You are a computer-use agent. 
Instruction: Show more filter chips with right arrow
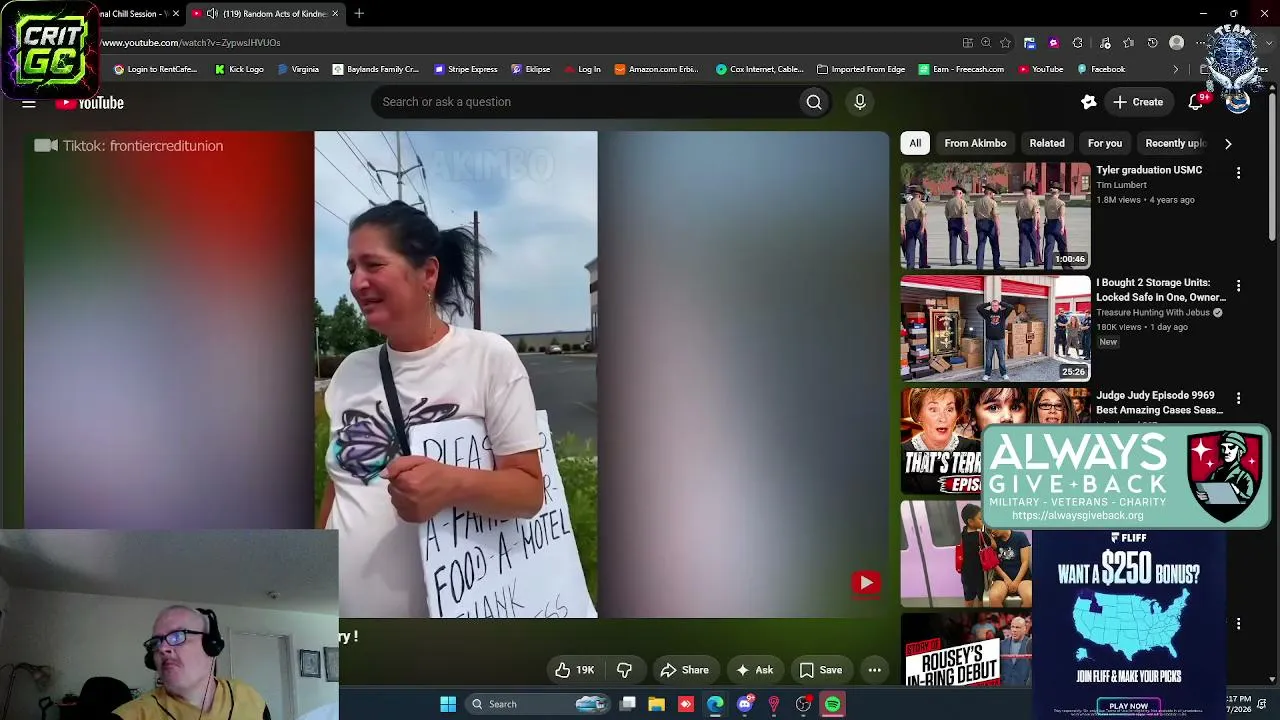click(x=1228, y=144)
